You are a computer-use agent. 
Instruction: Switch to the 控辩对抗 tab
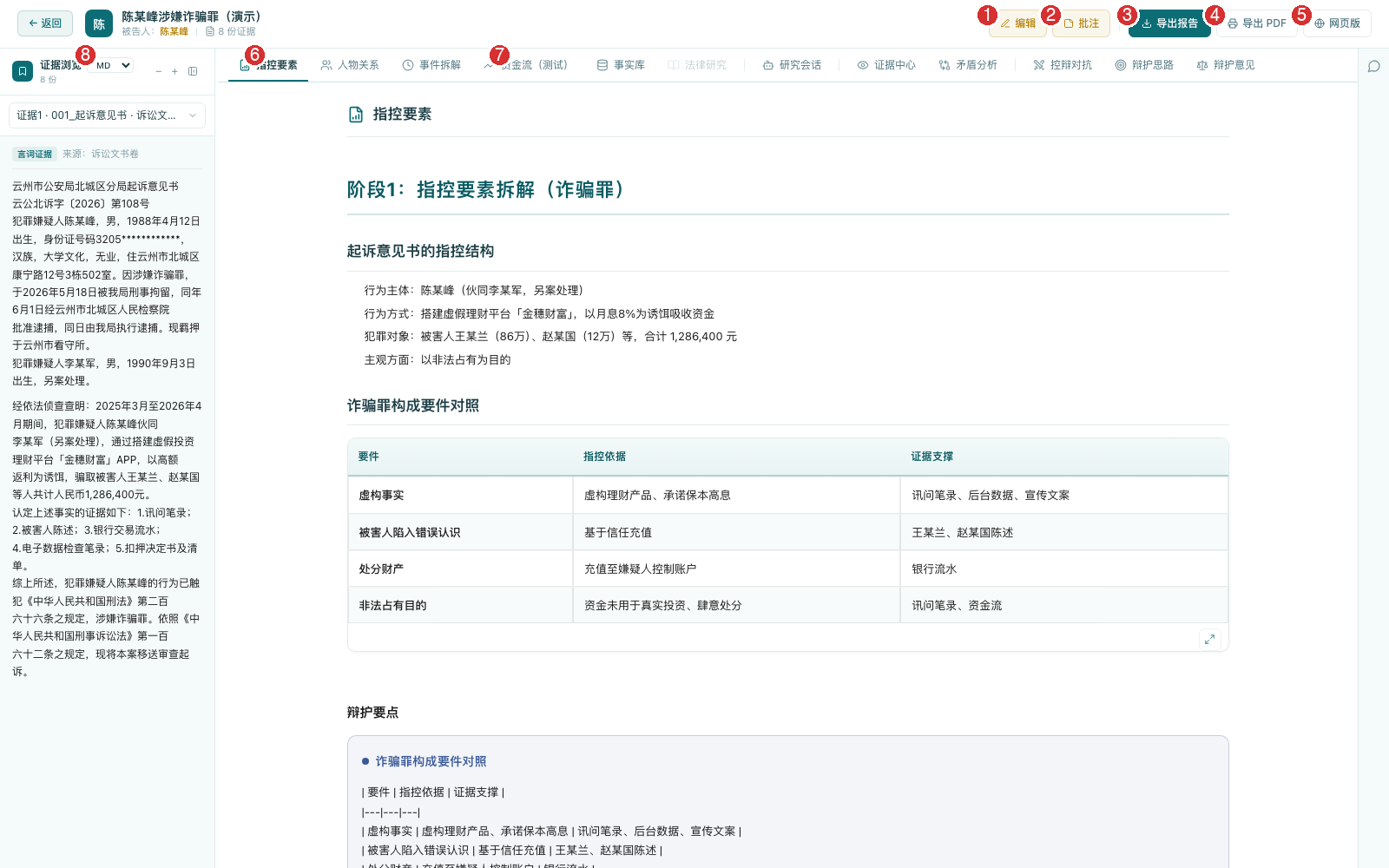pos(1063,65)
